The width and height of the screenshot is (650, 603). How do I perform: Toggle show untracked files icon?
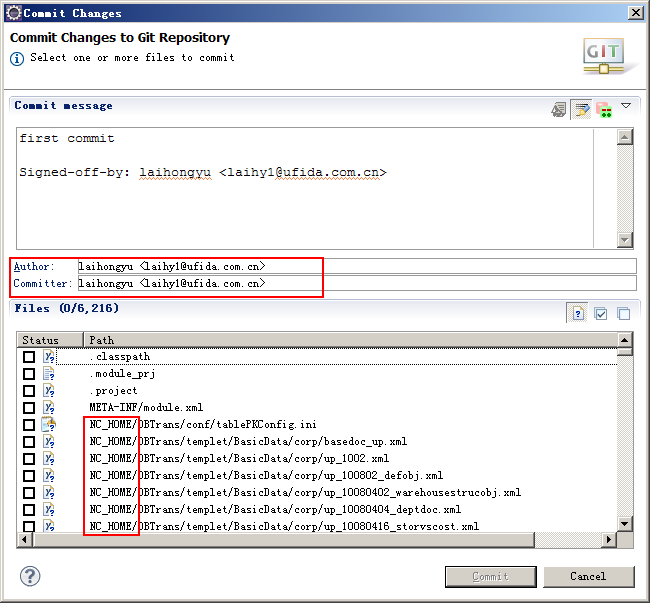pyautogui.click(x=577, y=313)
